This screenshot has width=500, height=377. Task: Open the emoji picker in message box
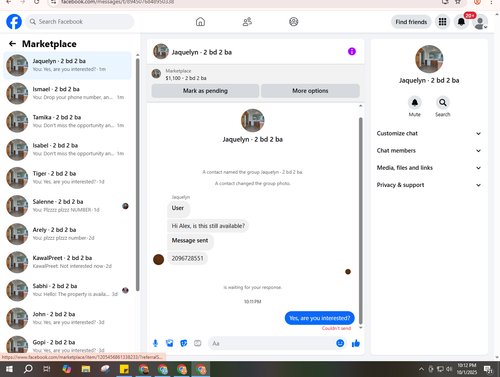click(x=340, y=343)
